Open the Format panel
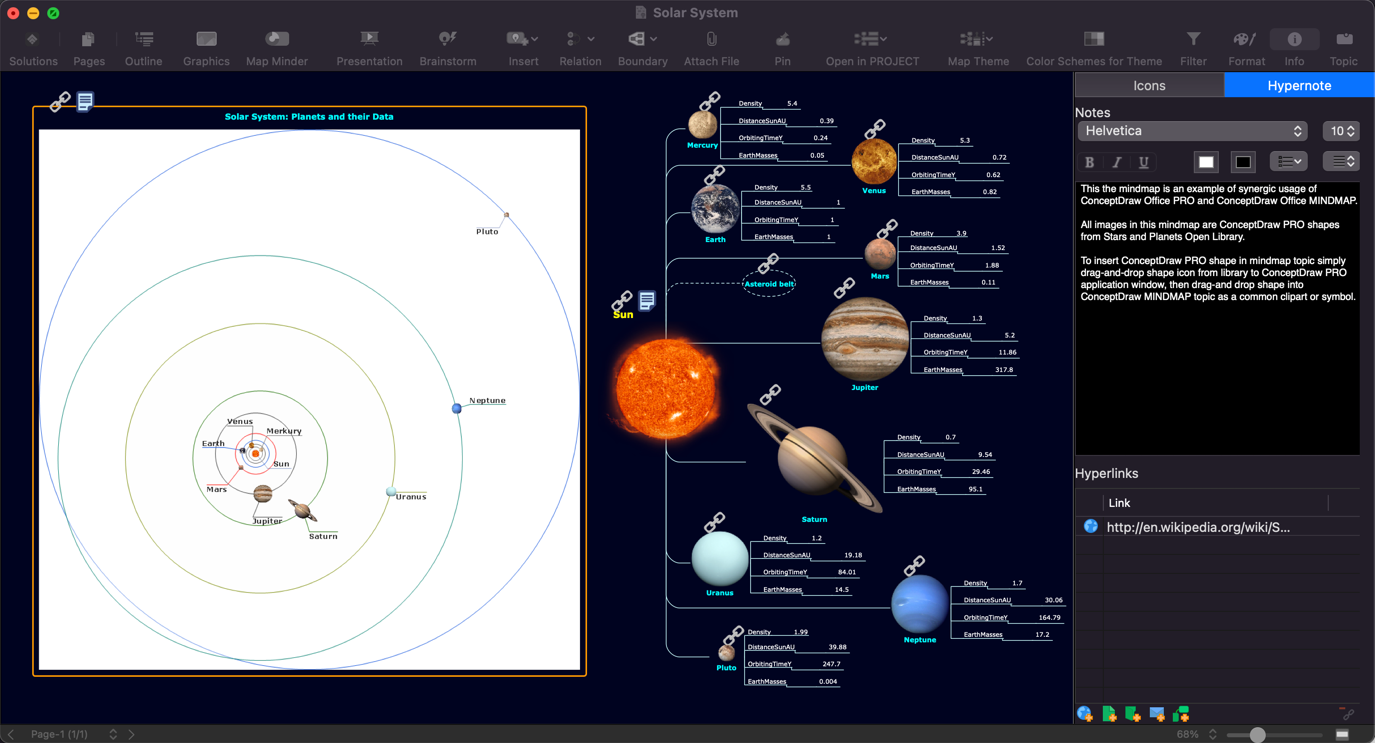Screen dimensions: 1375x743 [1246, 48]
